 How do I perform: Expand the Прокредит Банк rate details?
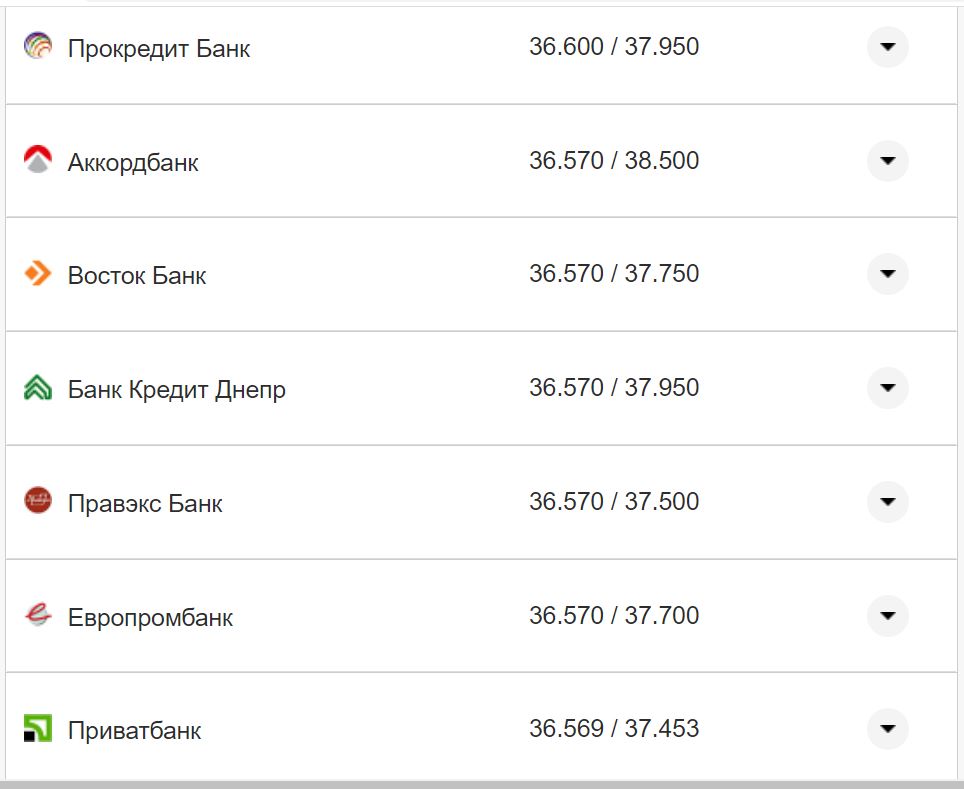[887, 46]
